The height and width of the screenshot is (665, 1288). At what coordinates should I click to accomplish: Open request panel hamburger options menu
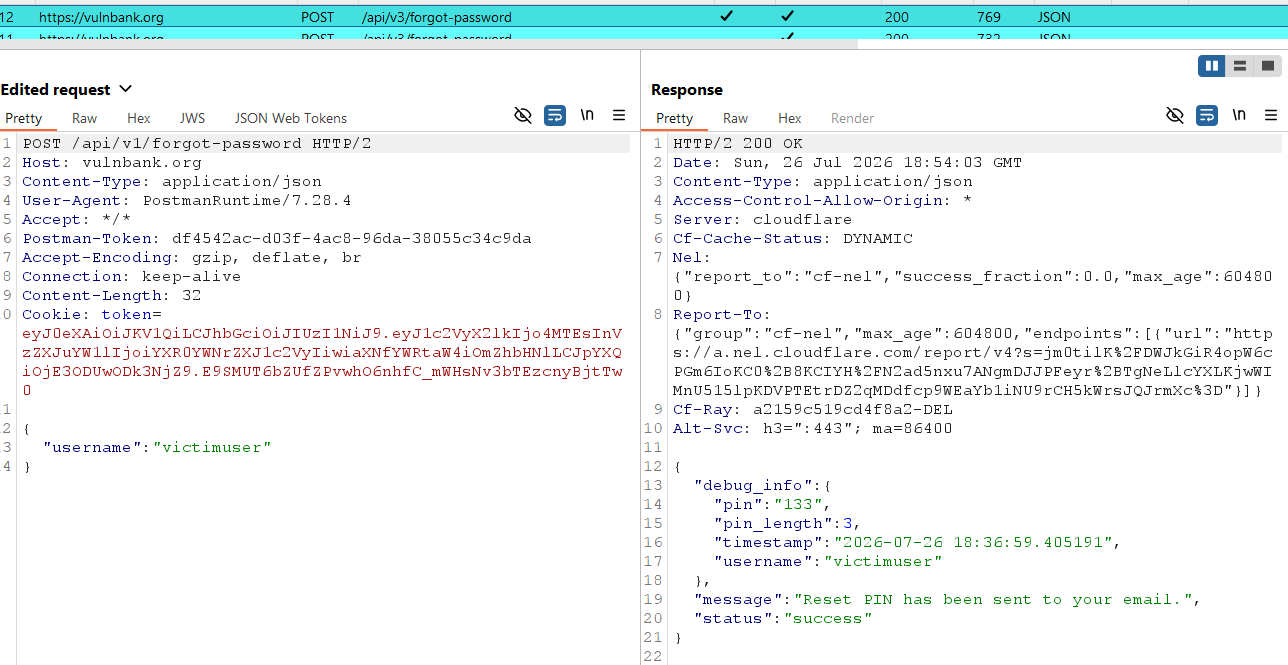point(619,115)
